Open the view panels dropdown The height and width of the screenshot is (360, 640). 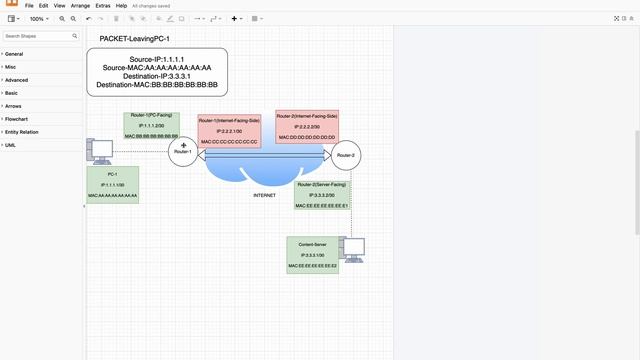(x=13, y=19)
